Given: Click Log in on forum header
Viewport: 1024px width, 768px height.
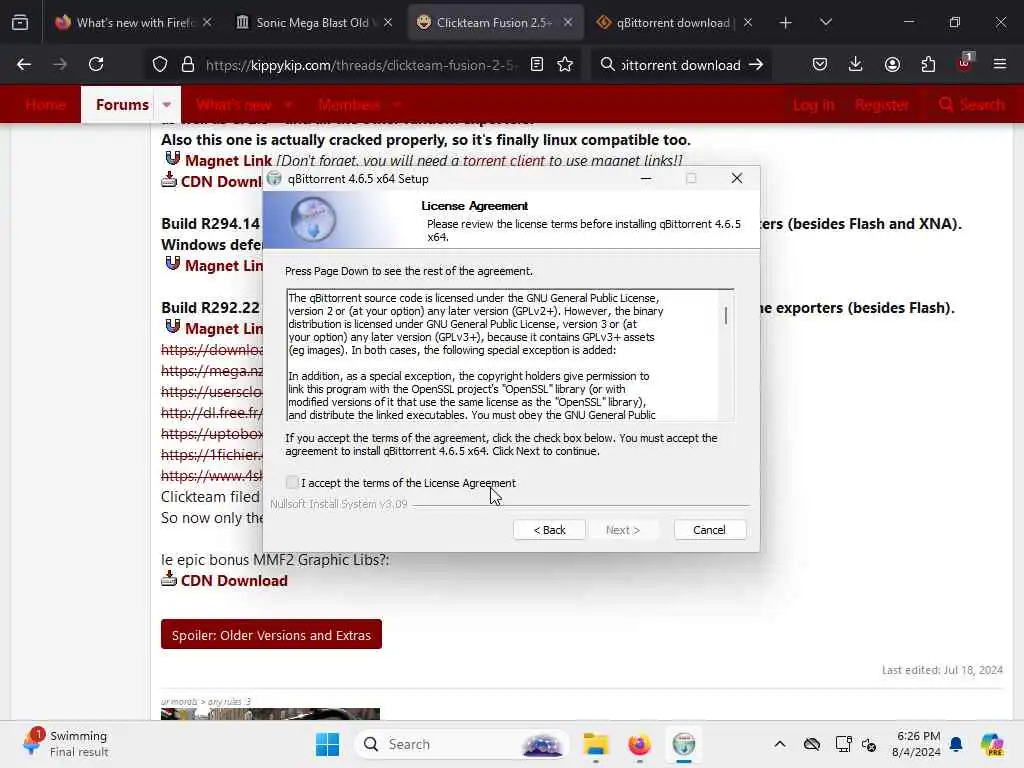Looking at the screenshot, I should click(814, 104).
